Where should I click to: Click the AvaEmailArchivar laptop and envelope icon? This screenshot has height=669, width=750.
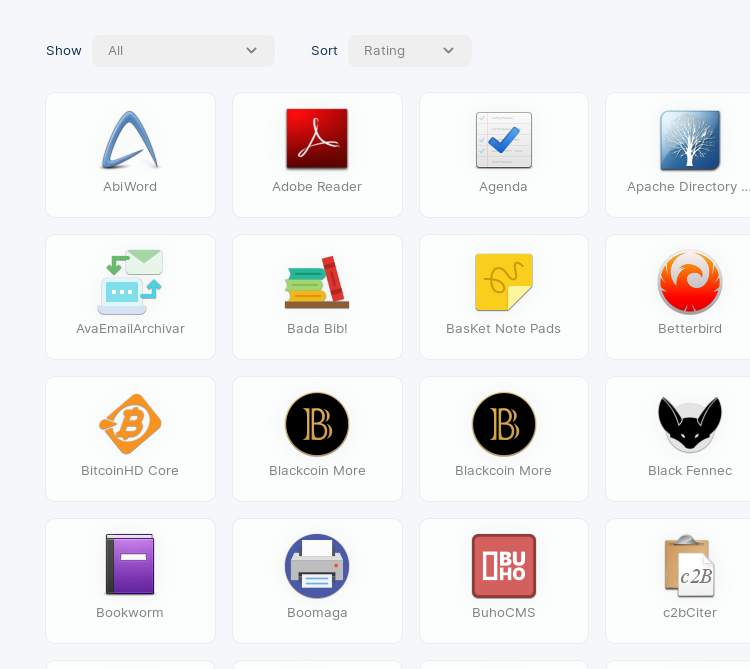(x=130, y=282)
